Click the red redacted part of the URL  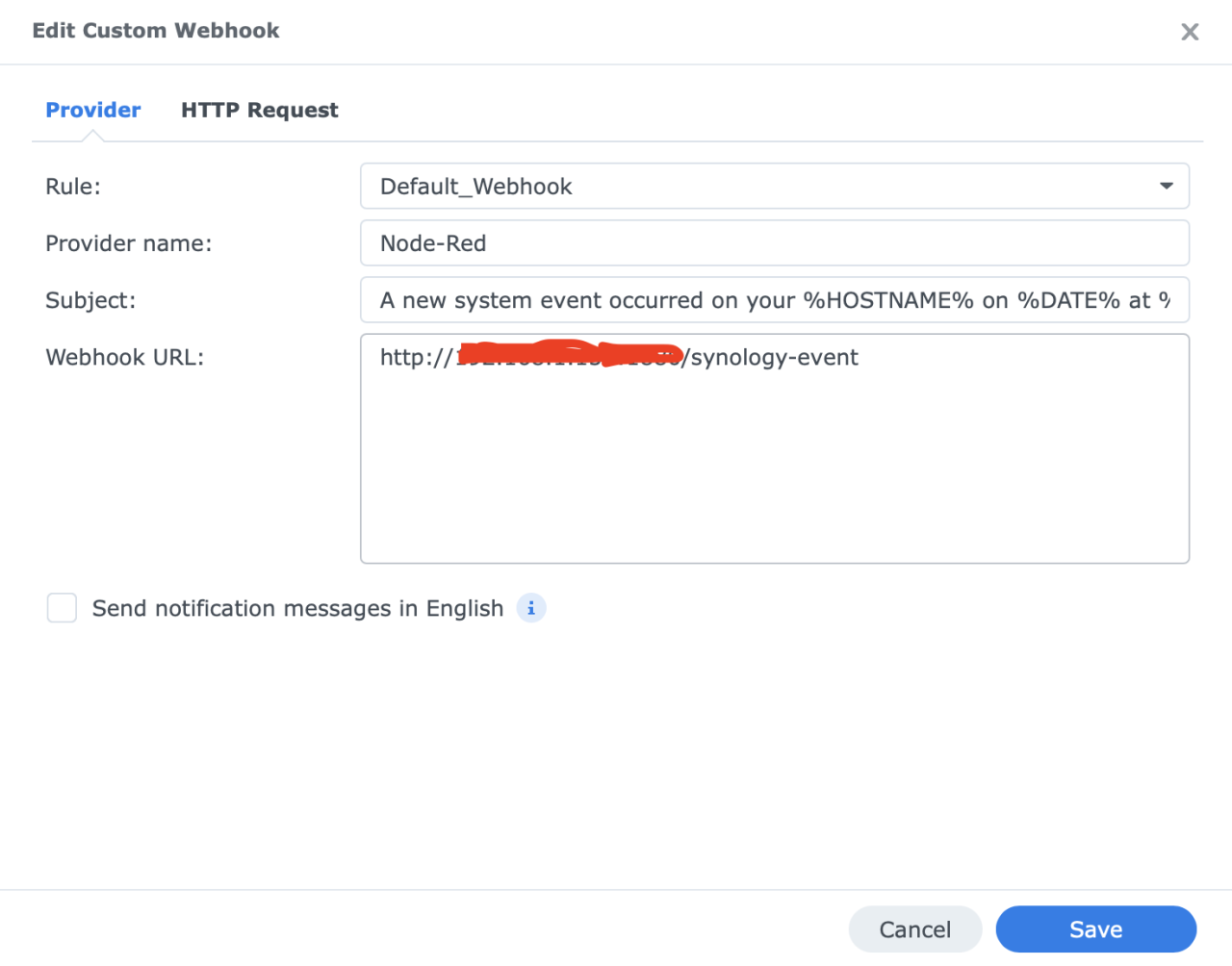(568, 356)
